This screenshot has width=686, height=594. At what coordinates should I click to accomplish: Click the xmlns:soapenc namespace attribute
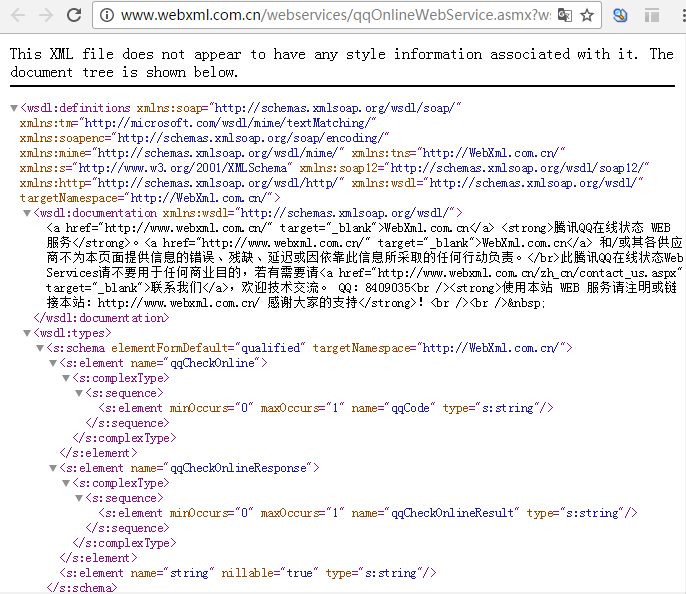[x=204, y=138]
